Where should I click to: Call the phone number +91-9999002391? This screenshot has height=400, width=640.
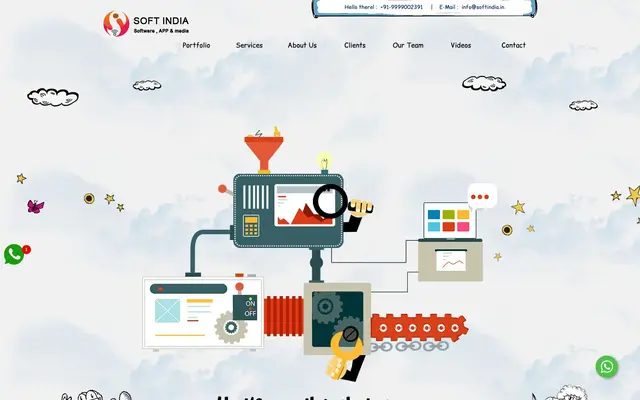coord(401,7)
